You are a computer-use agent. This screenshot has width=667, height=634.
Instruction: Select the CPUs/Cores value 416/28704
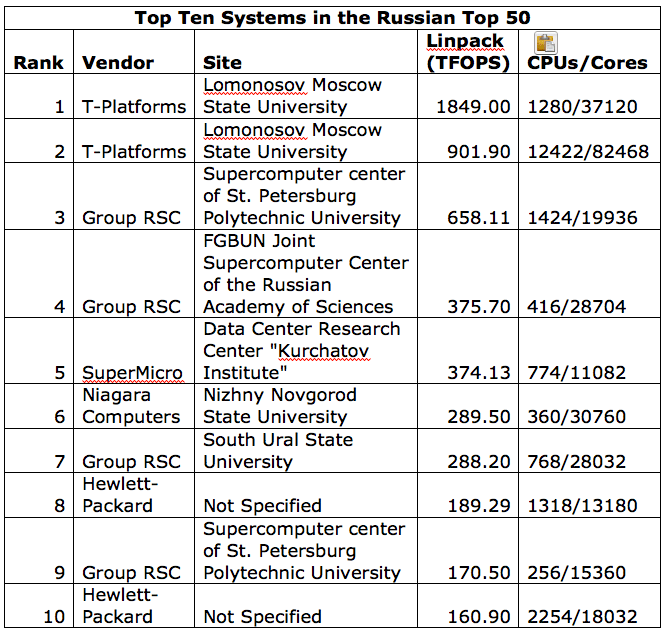(x=576, y=307)
